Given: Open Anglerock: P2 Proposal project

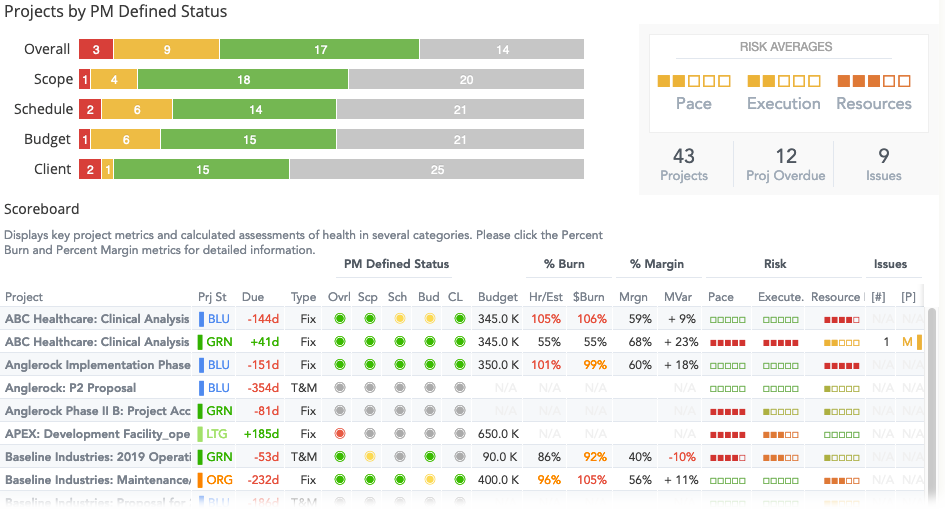Looking at the screenshot, I should [x=71, y=388].
